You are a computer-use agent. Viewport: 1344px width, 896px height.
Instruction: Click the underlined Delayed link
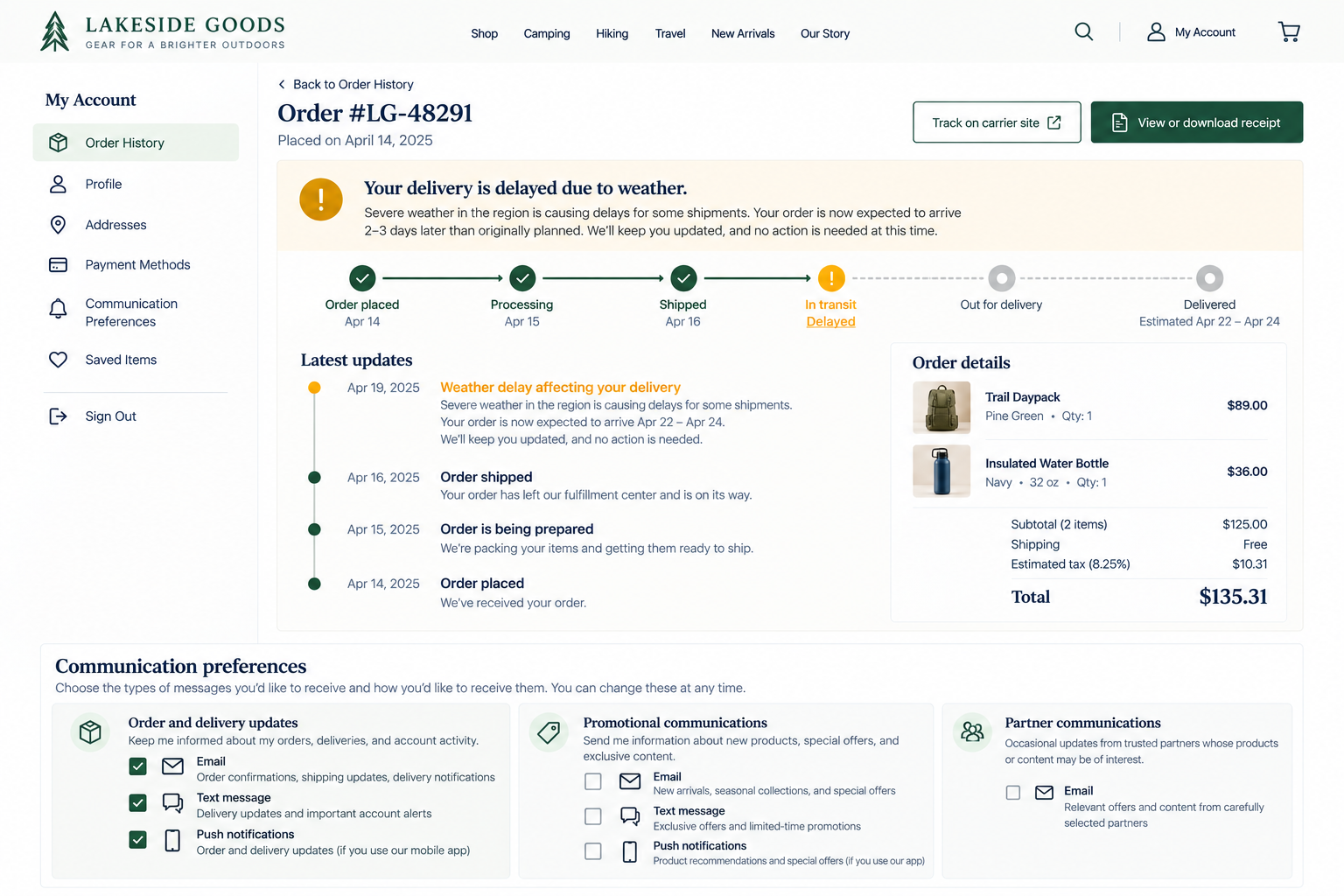point(831,322)
